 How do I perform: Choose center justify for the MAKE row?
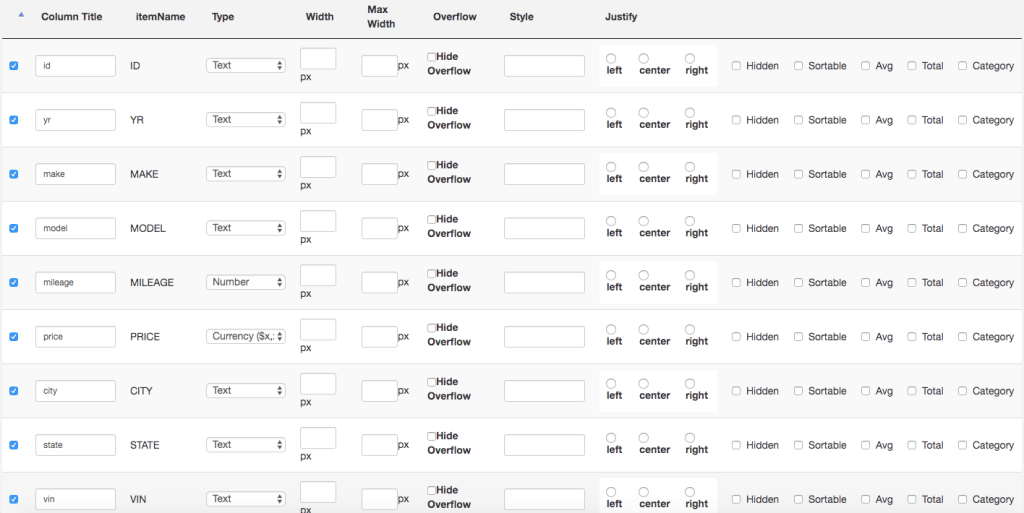(x=644, y=167)
